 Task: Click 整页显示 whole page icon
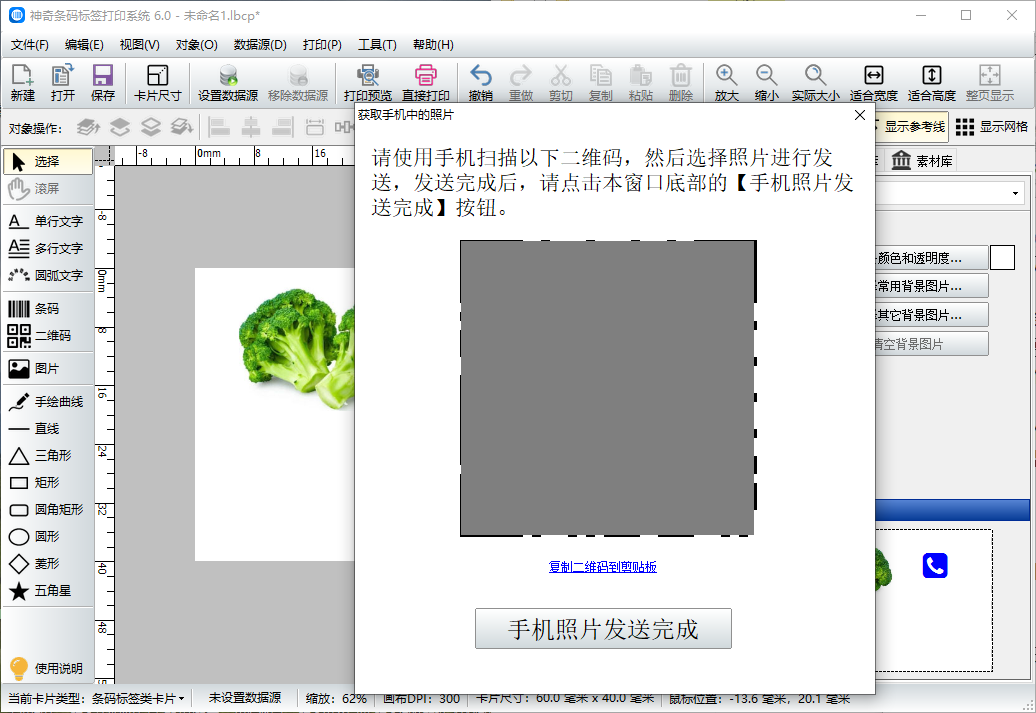(989, 83)
